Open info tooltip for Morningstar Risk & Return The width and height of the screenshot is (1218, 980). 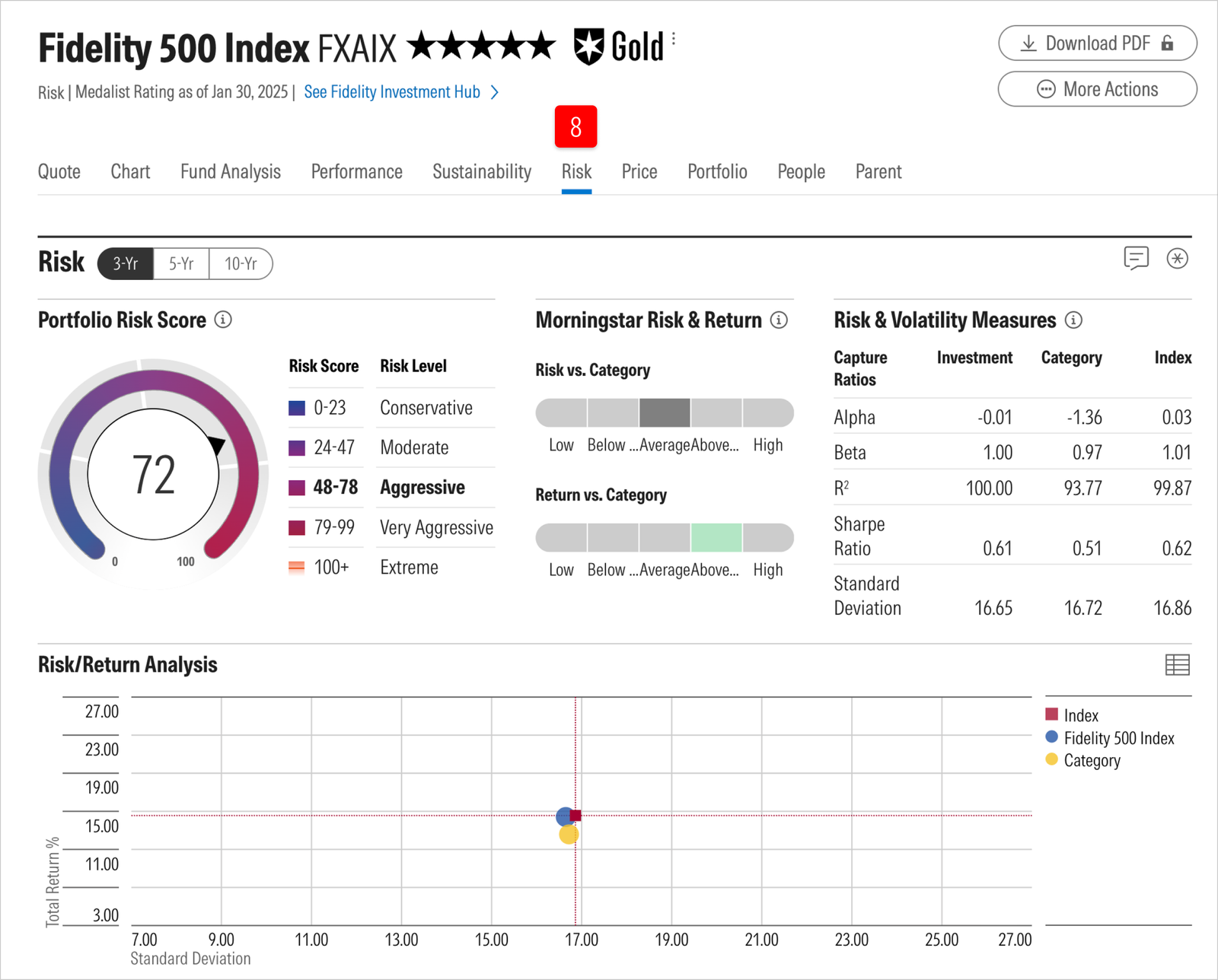tap(779, 320)
